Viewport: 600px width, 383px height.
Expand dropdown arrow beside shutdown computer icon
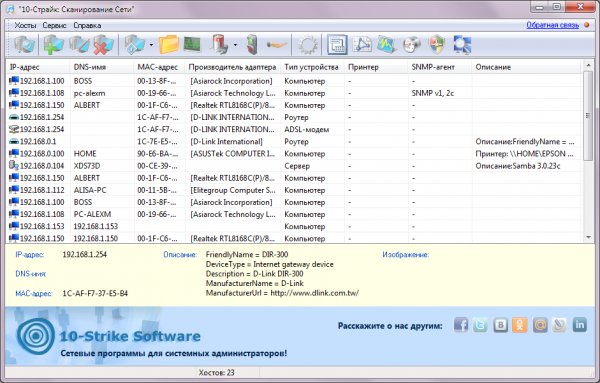[x=235, y=45]
